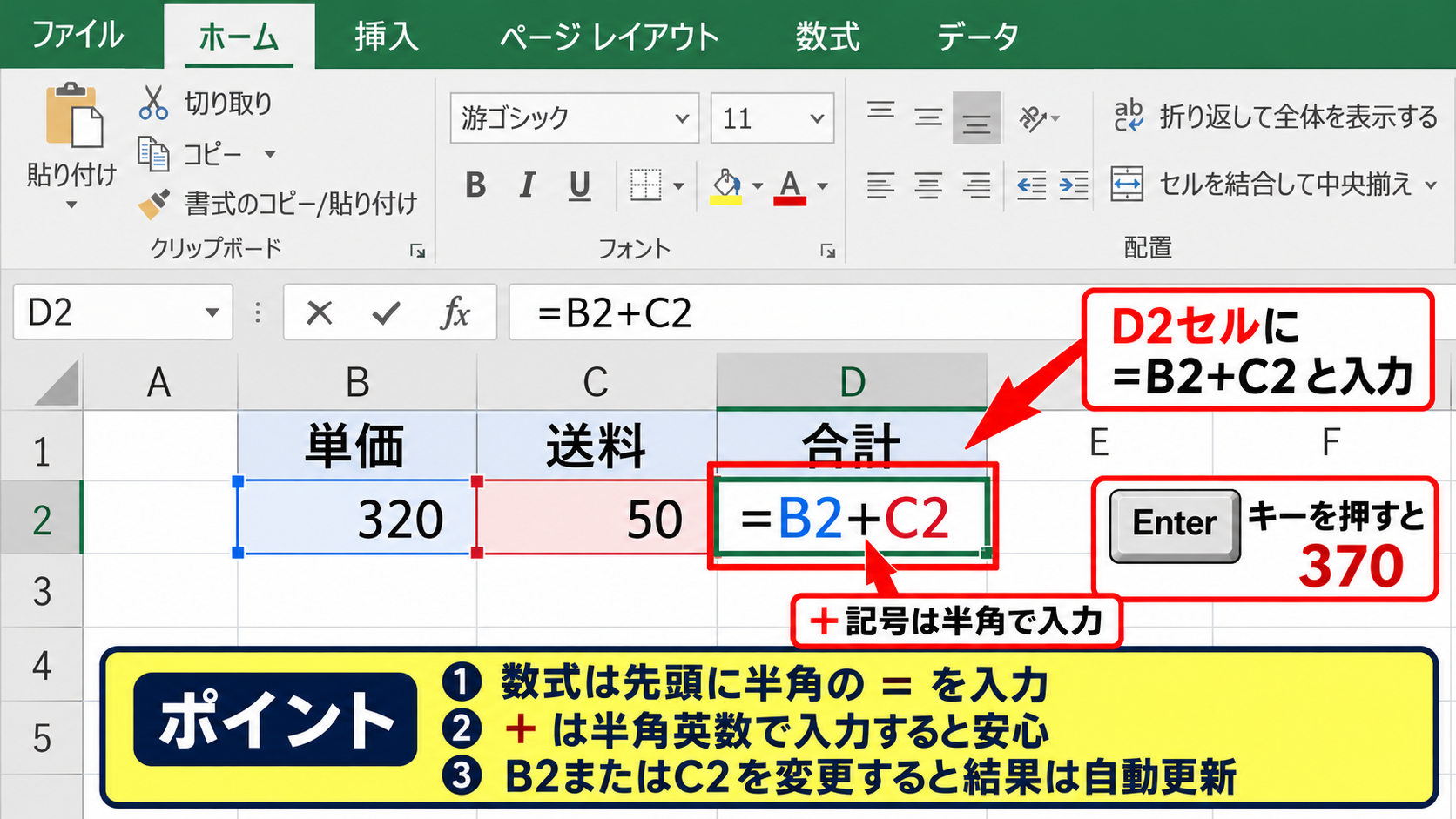Click the merge cells icon
The height and width of the screenshot is (819, 1456).
tap(1127, 184)
